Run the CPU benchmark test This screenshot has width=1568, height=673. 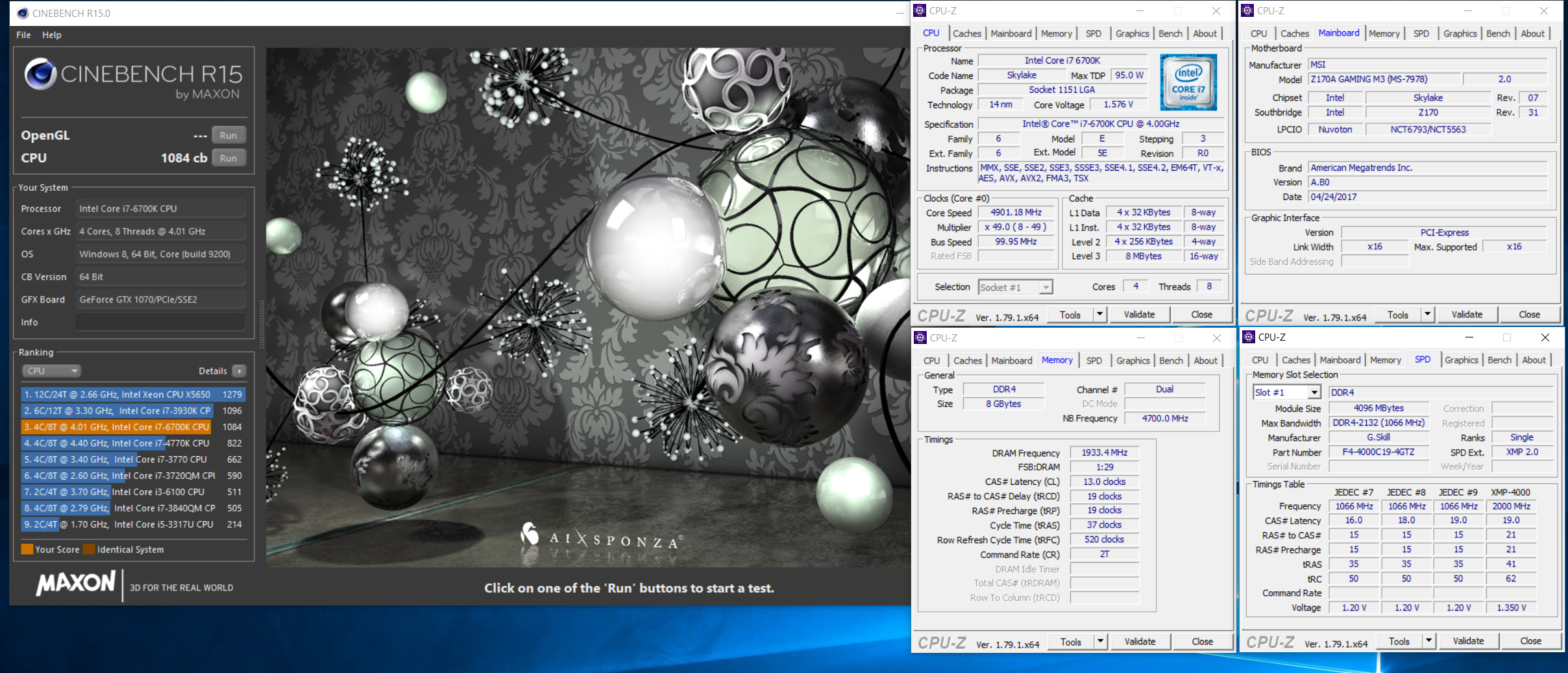point(228,158)
